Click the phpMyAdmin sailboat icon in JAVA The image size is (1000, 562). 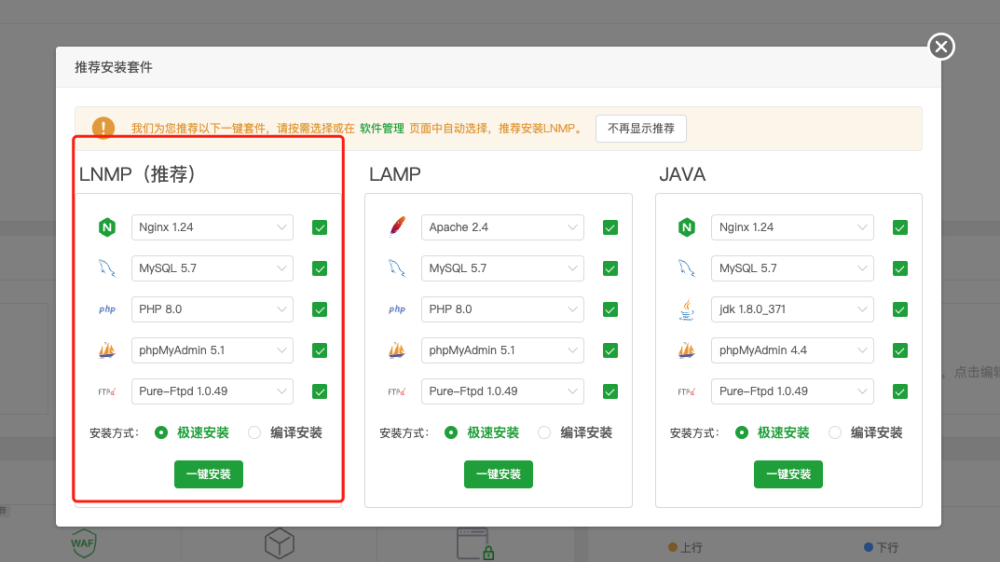(x=687, y=350)
